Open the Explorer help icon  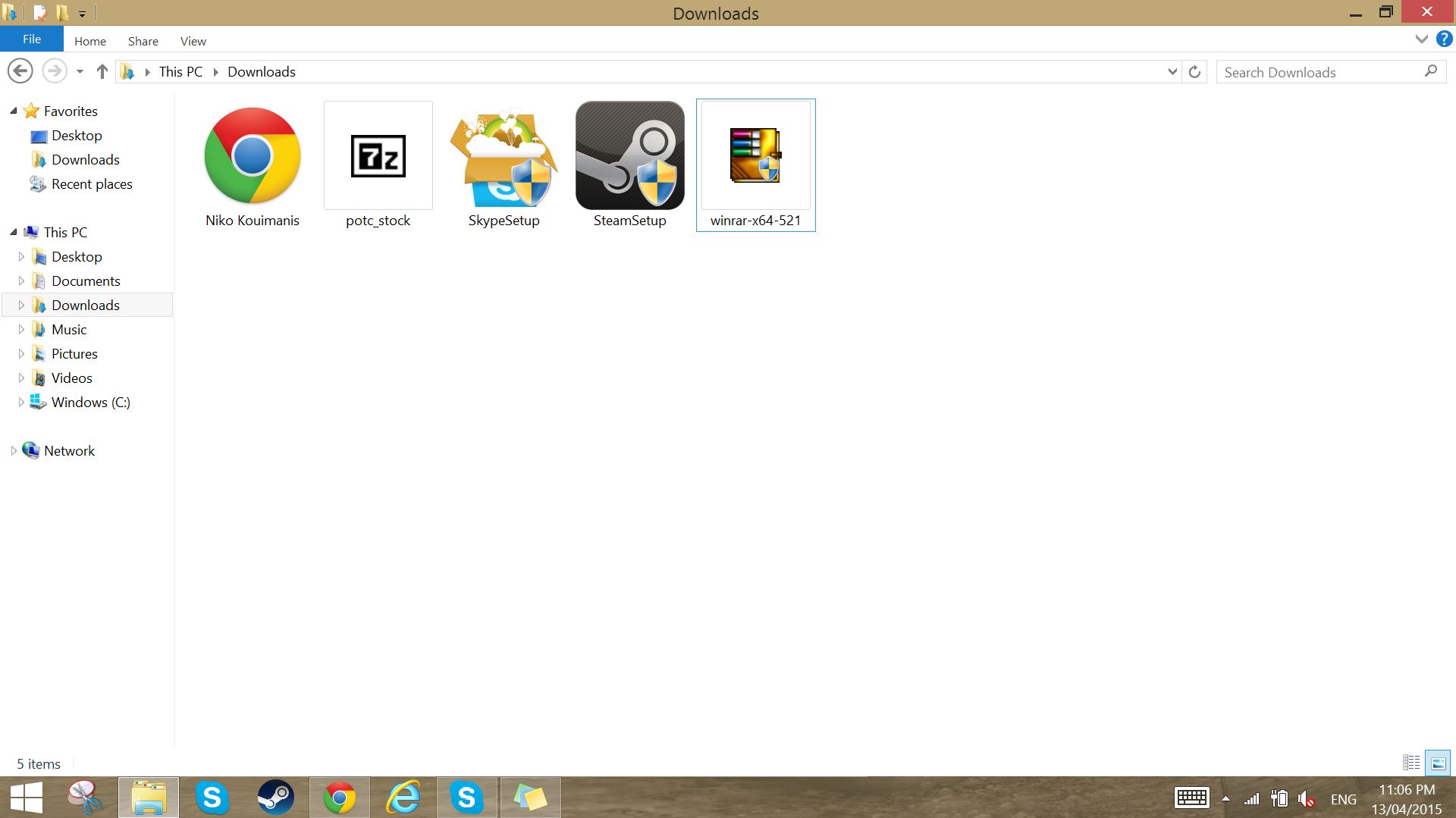point(1445,39)
